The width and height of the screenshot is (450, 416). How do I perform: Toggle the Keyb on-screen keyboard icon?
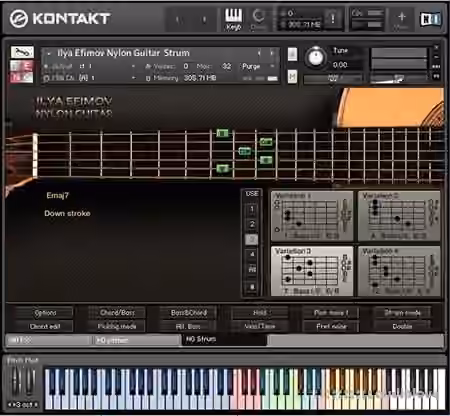click(x=233, y=19)
